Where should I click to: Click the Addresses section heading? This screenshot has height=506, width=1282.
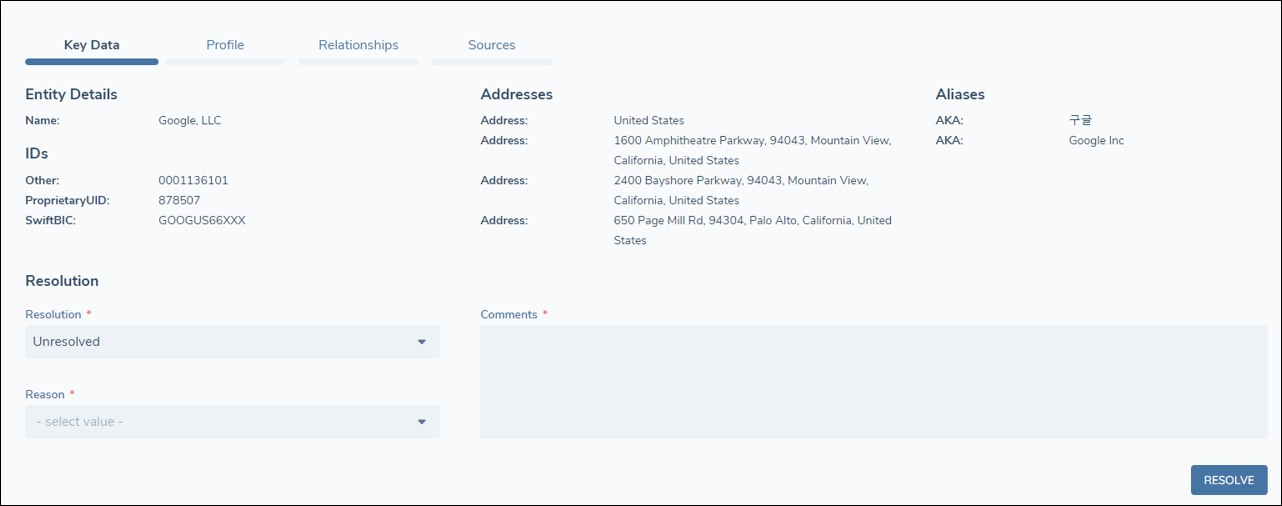click(516, 95)
